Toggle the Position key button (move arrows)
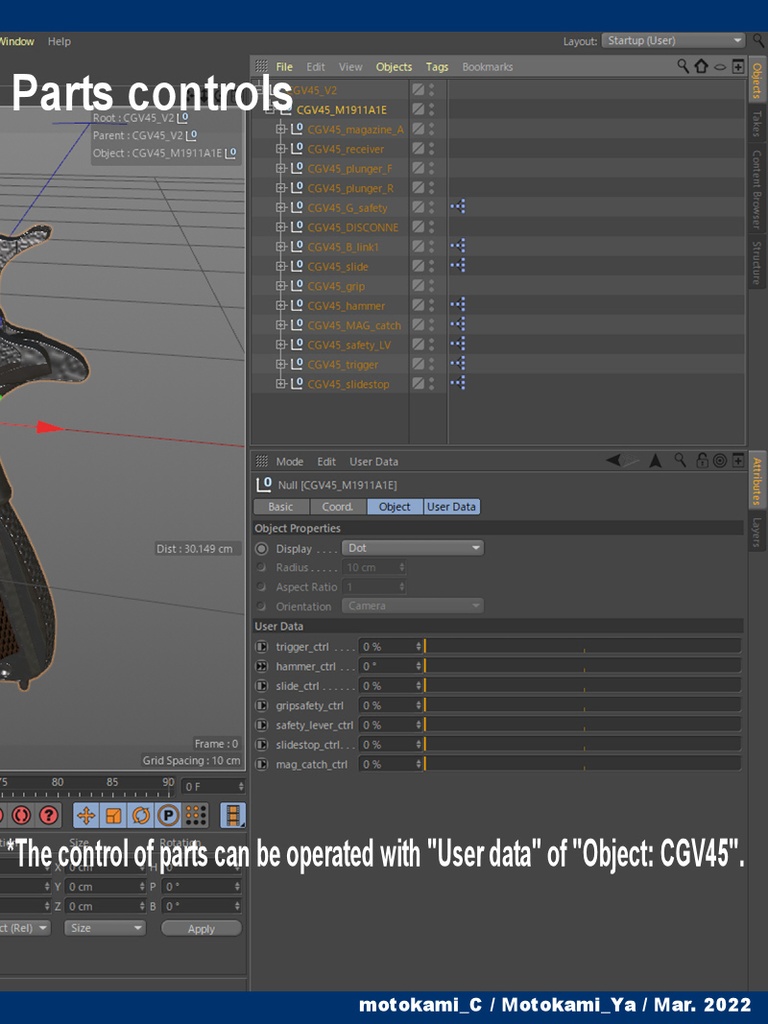The image size is (768, 1024). tap(86, 815)
